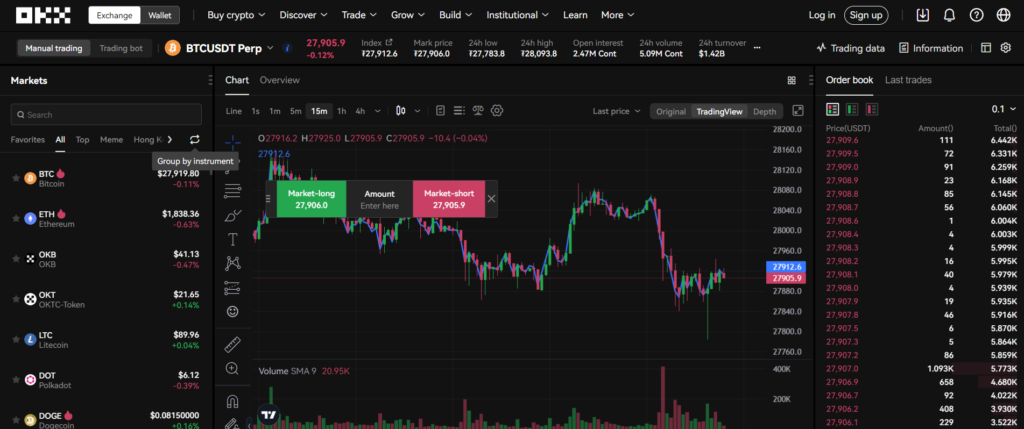Image resolution: width=1024 pixels, height=429 pixels.
Task: Toggle the magnet snap mode
Action: pyautogui.click(x=232, y=401)
